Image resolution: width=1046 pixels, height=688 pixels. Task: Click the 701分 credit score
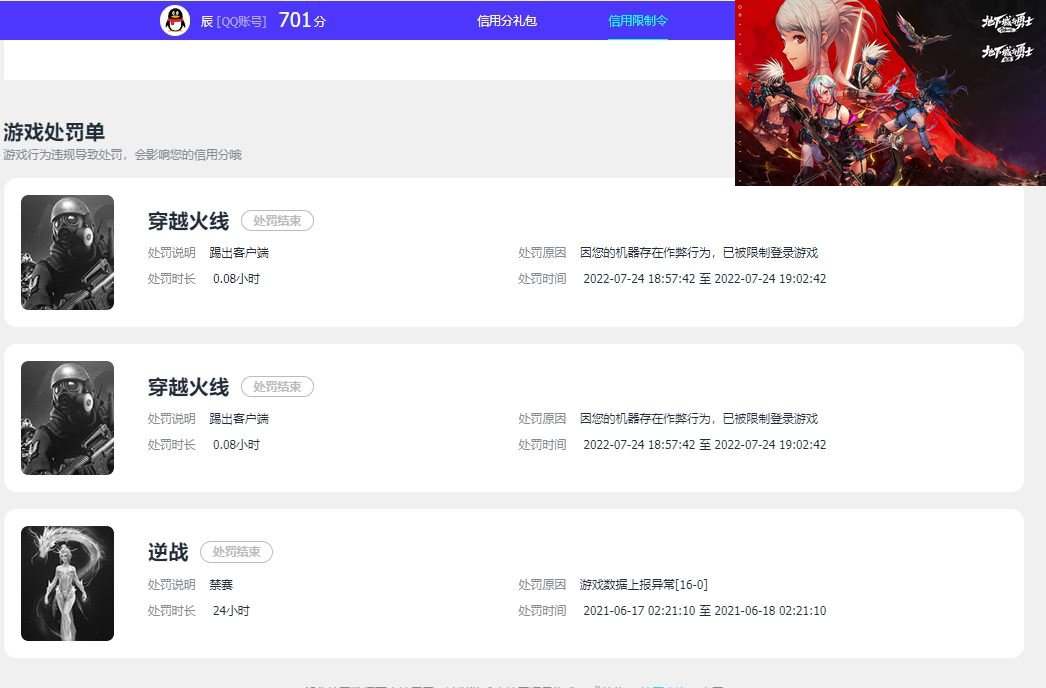click(x=302, y=20)
